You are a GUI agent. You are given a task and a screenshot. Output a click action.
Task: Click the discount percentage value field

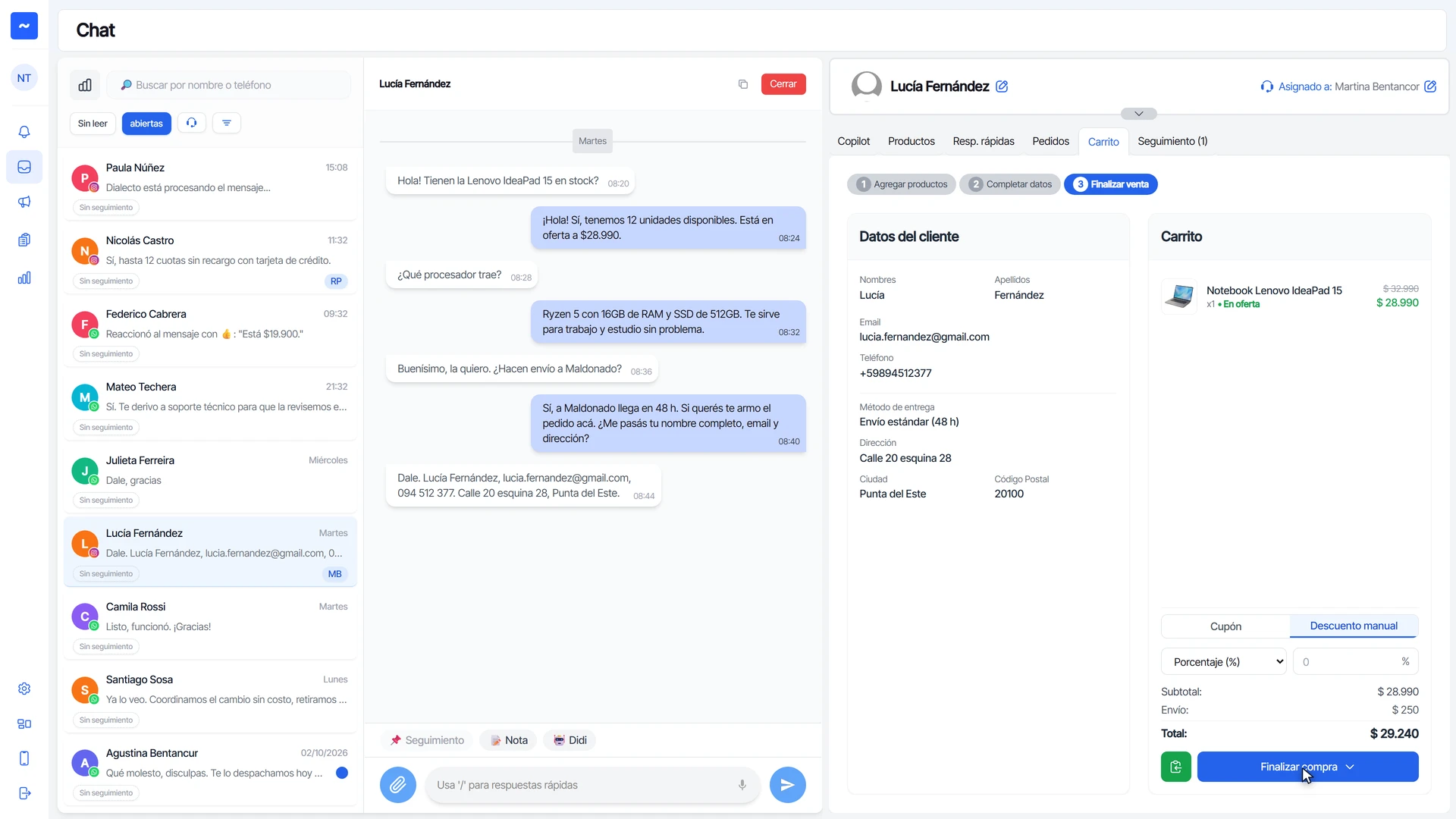(1355, 662)
